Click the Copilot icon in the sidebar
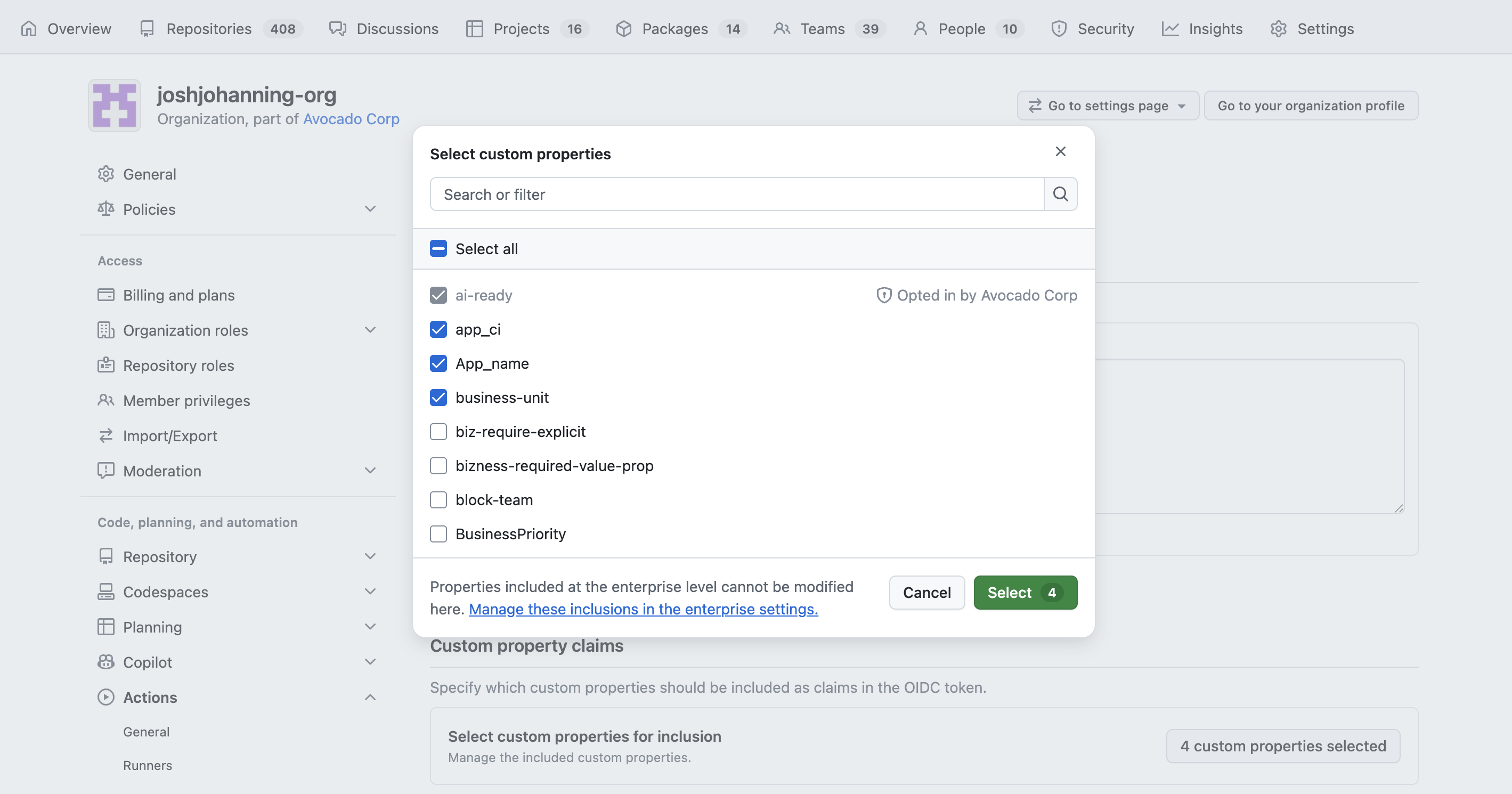The image size is (1512, 794). 105,662
